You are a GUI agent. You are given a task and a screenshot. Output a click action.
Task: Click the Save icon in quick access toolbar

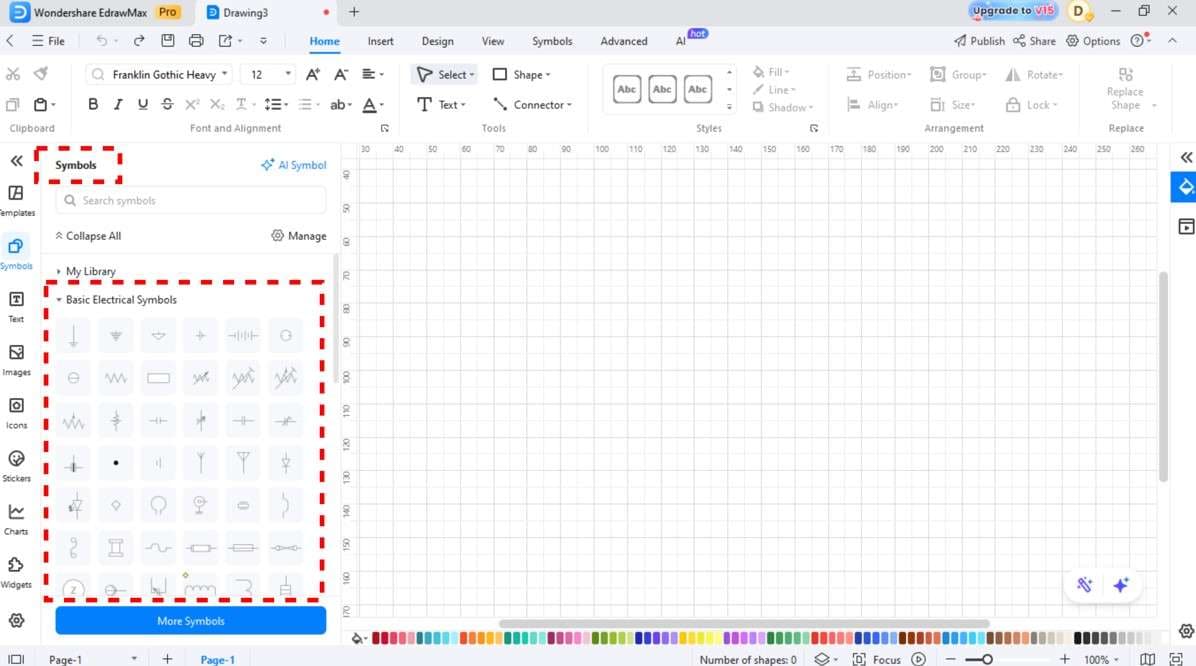pyautogui.click(x=167, y=40)
